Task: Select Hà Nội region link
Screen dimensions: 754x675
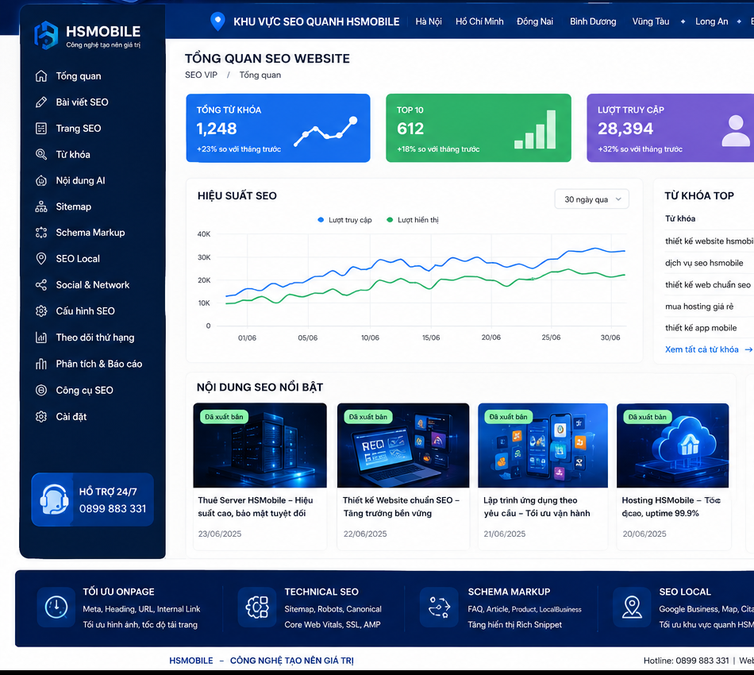Action: [428, 22]
